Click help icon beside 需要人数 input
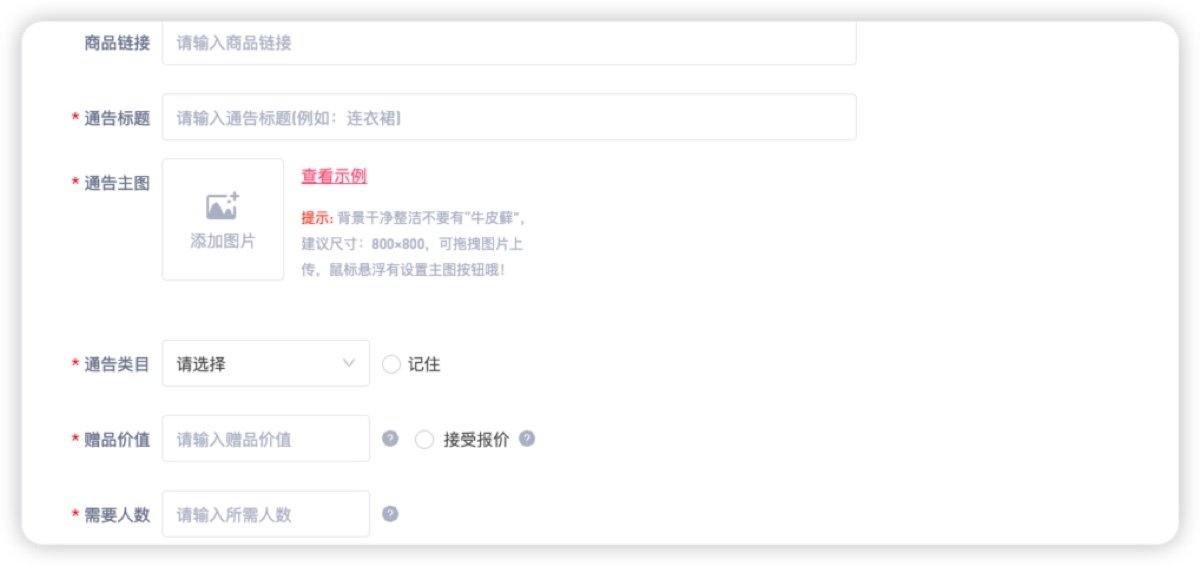 coord(391,514)
